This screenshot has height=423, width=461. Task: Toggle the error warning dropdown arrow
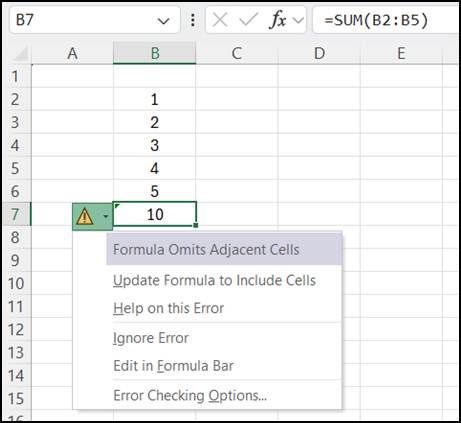click(106, 216)
